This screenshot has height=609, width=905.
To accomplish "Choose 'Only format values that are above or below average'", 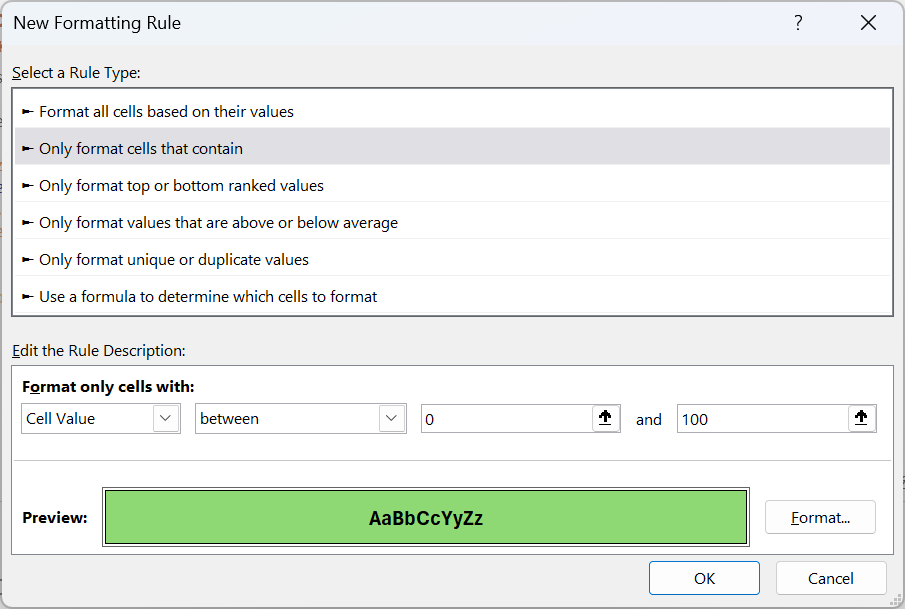I will (452, 222).
